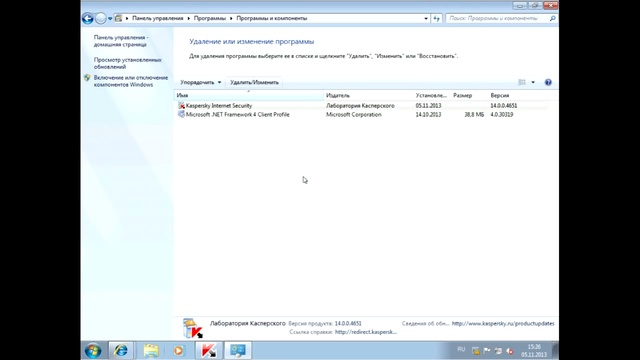Expand address bar history dropdown

426,18
